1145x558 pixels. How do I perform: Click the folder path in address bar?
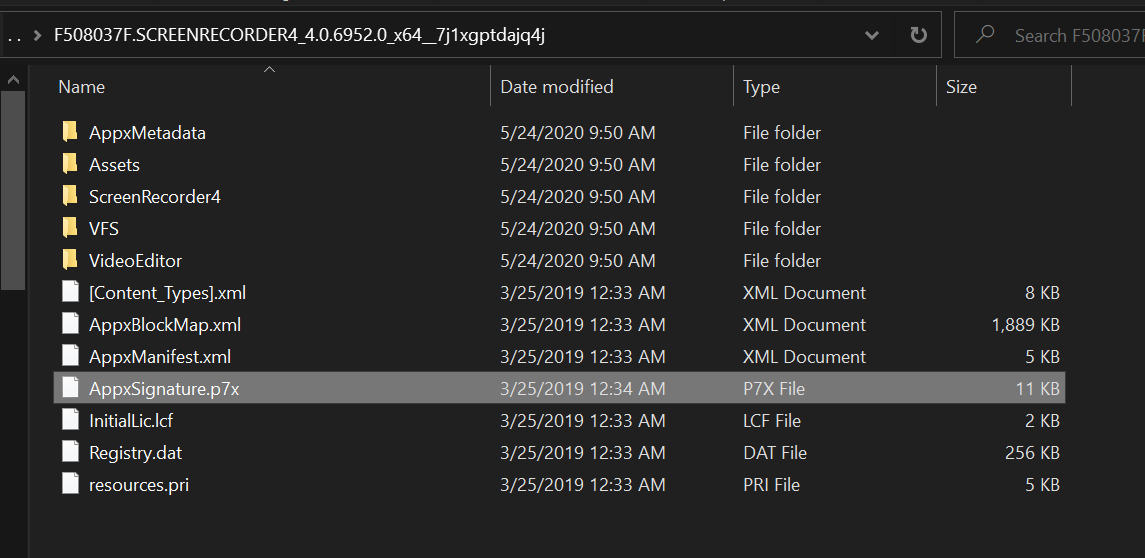coord(299,35)
